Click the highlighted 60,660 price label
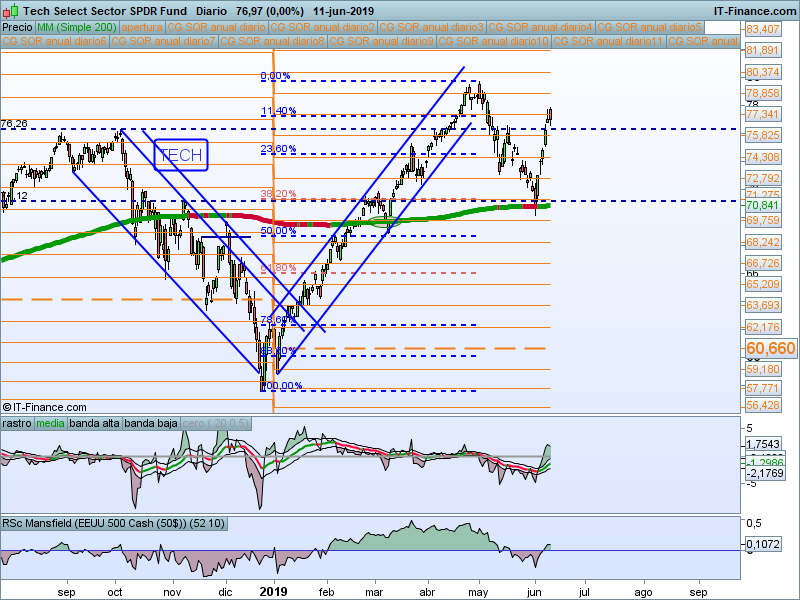Image resolution: width=800 pixels, height=600 pixels. [771, 348]
